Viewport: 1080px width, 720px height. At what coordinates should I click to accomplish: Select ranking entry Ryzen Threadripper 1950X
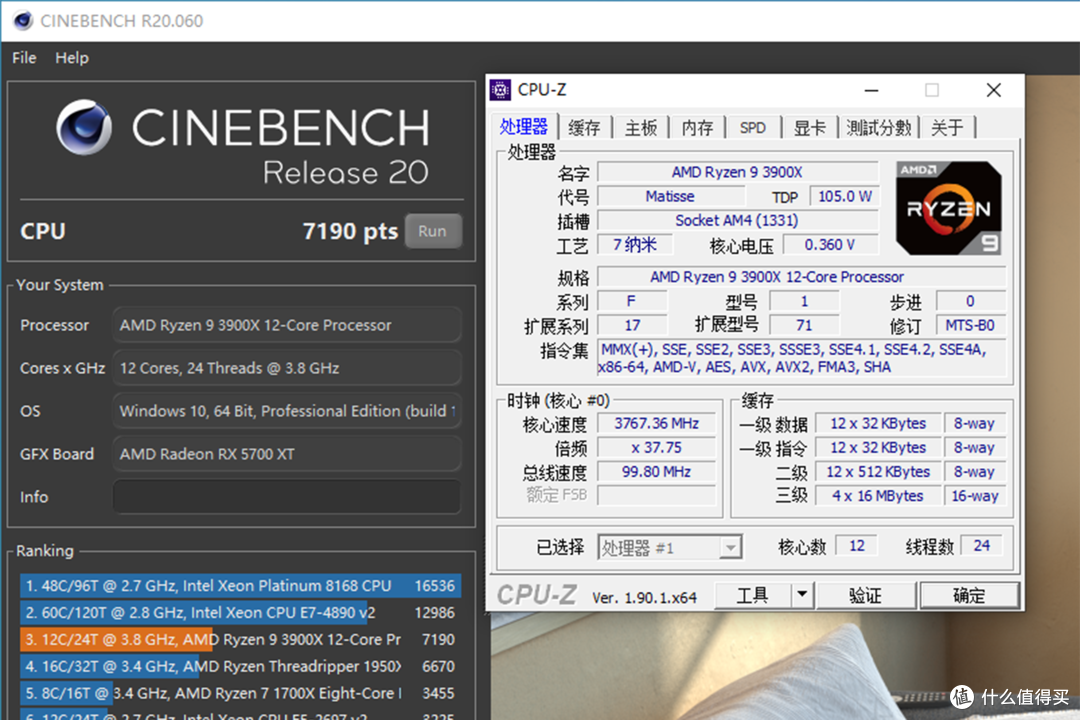click(x=240, y=666)
